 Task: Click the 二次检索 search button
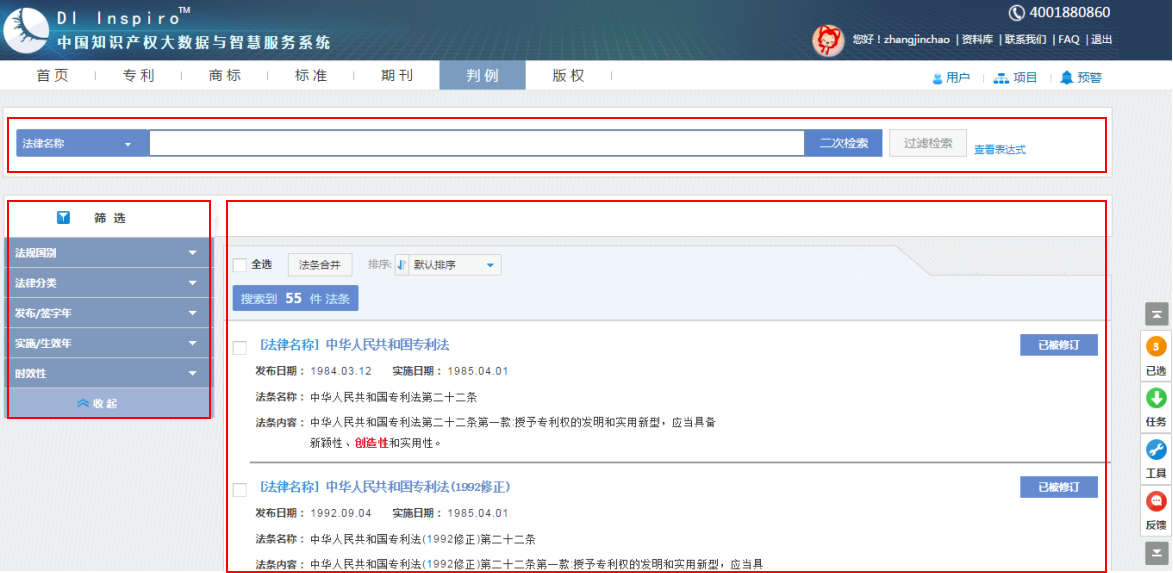tap(843, 144)
